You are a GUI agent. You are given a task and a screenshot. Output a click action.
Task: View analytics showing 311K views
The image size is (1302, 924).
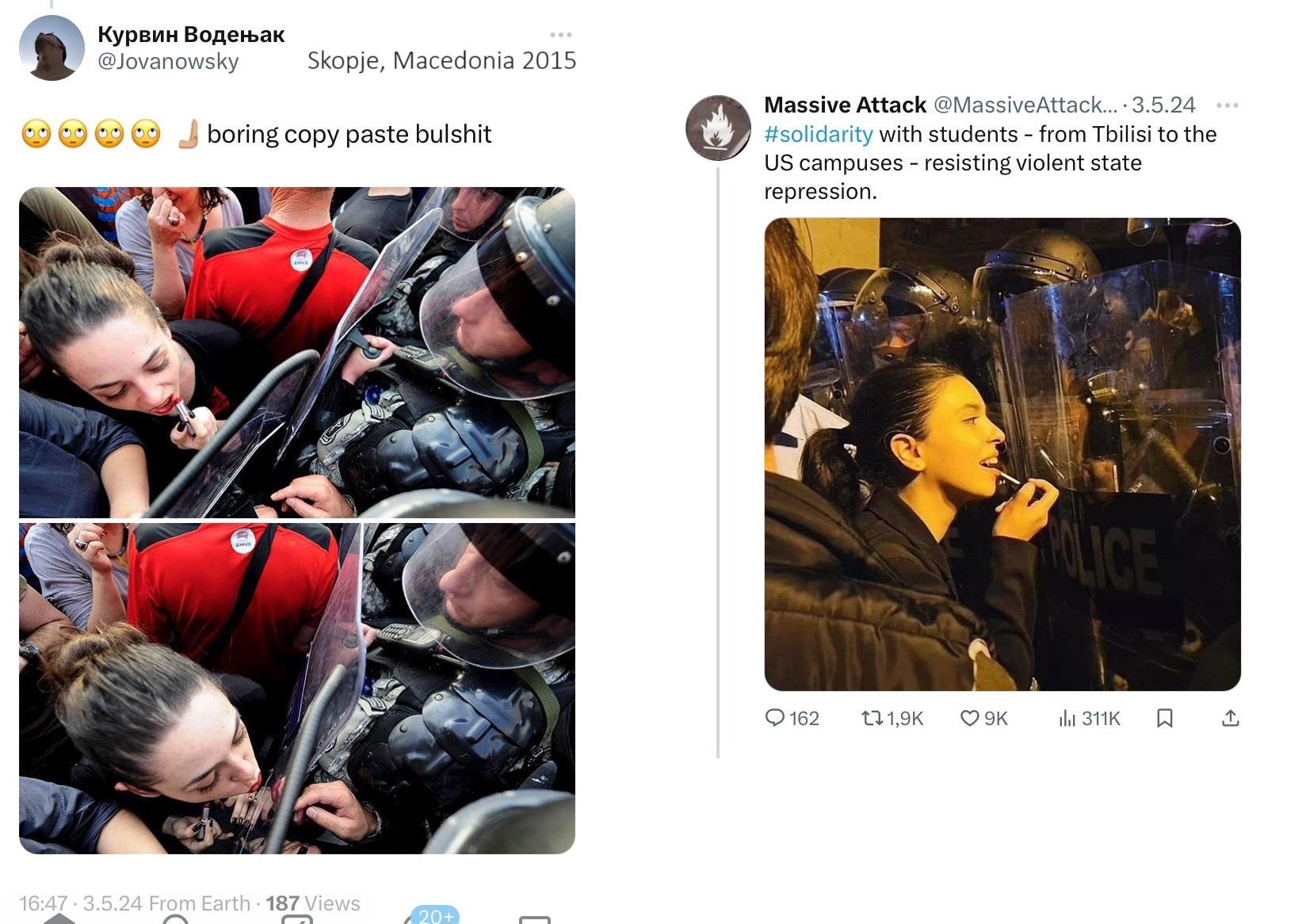coord(1090,718)
